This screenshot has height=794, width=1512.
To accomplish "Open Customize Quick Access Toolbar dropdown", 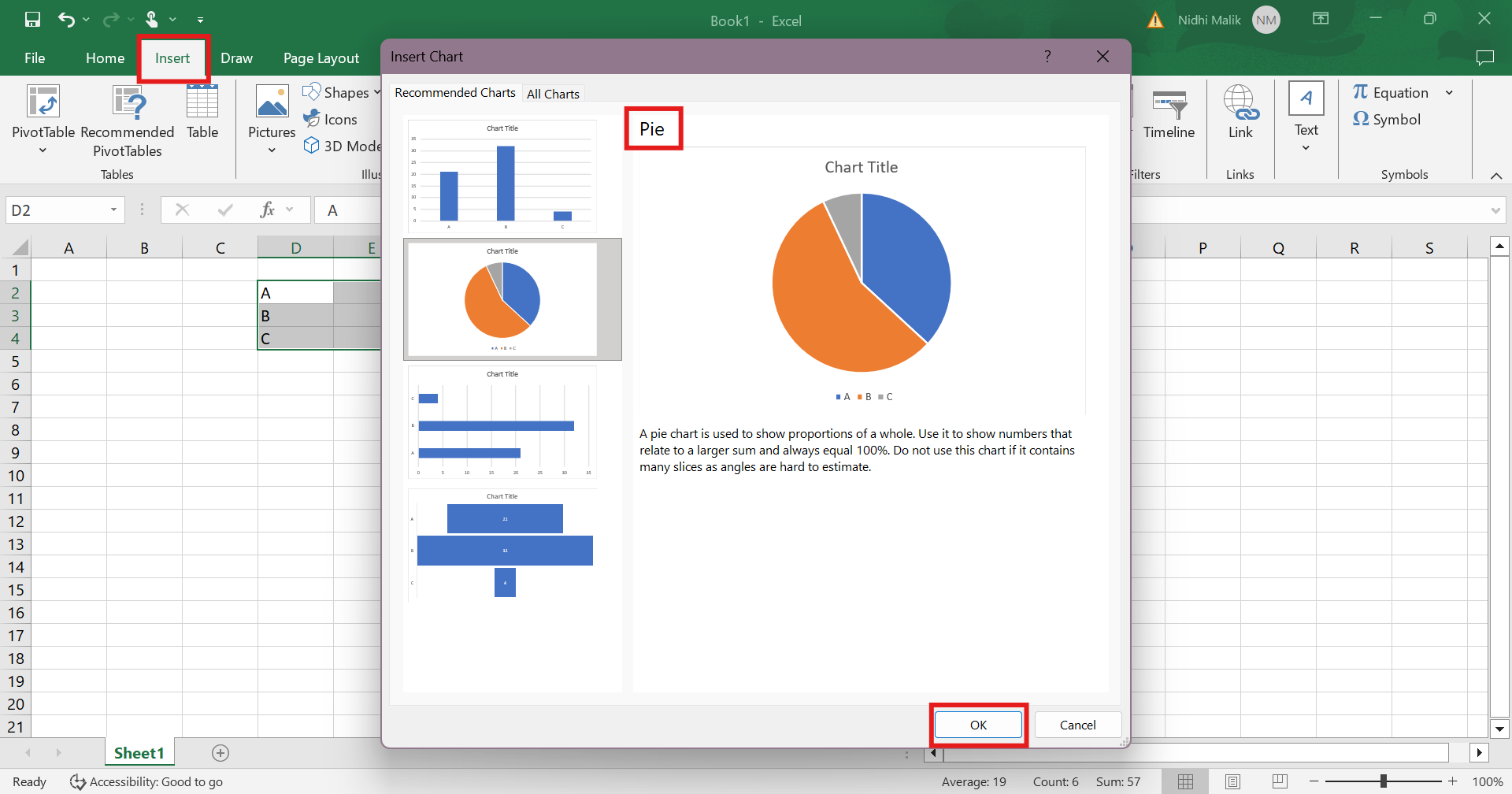I will pyautogui.click(x=200, y=20).
